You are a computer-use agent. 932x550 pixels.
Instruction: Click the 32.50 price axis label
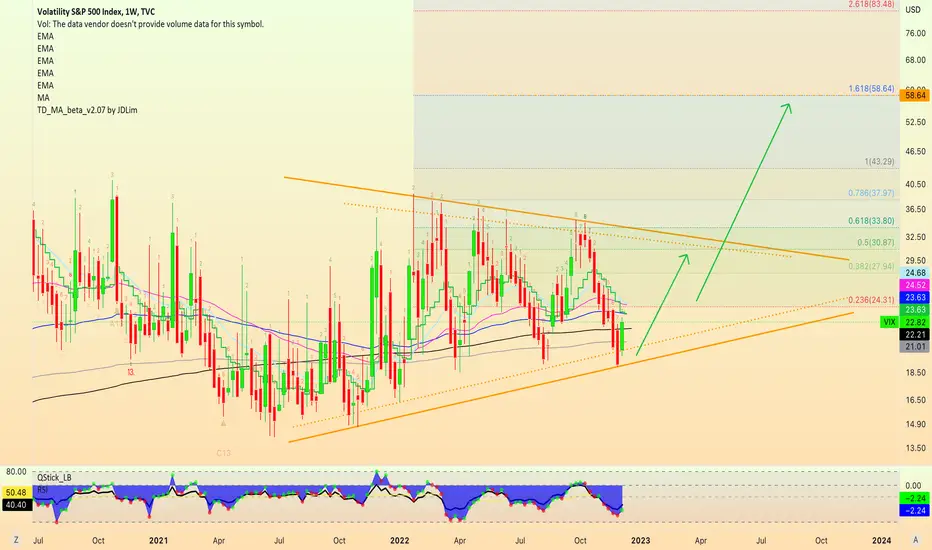point(915,237)
